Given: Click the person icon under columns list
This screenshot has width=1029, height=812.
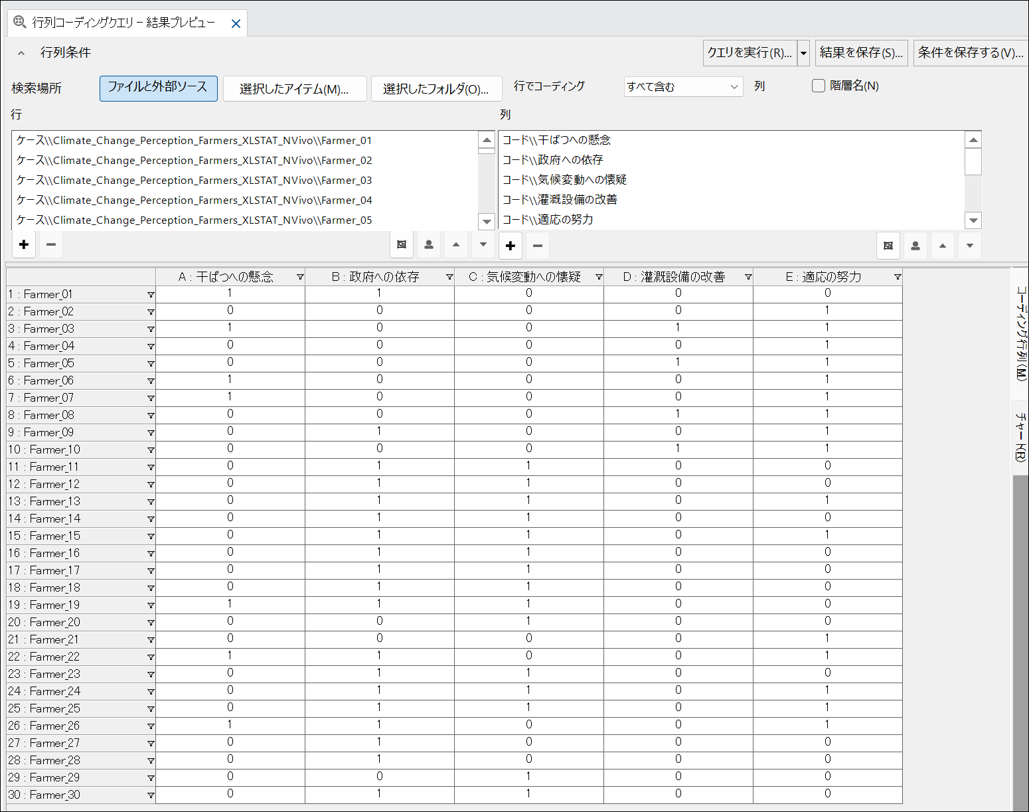Looking at the screenshot, I should pyautogui.click(x=915, y=246).
